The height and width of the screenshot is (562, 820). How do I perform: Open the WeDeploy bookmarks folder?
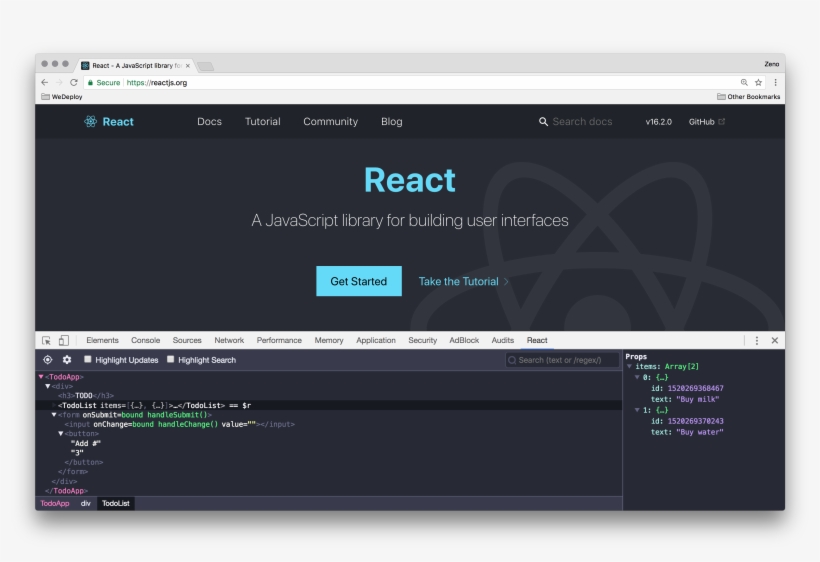pyautogui.click(x=62, y=97)
